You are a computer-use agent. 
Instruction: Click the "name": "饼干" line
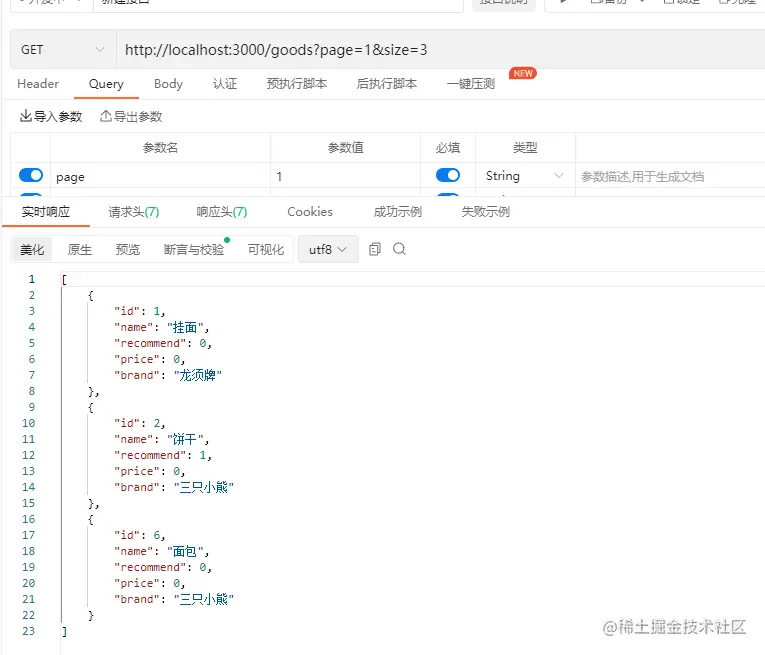[161, 439]
